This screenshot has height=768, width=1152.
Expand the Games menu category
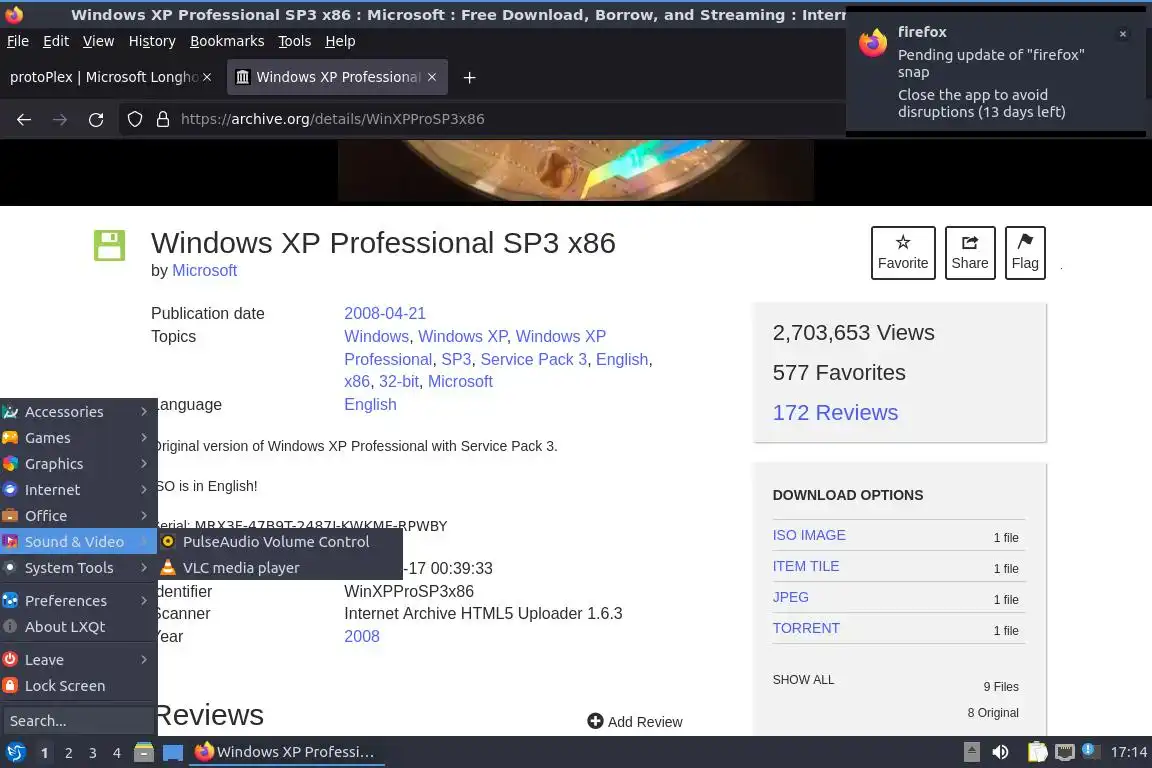[x=79, y=437]
